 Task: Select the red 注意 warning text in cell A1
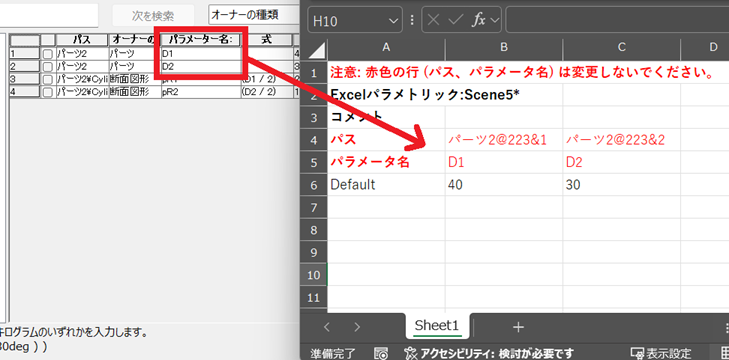522,73
